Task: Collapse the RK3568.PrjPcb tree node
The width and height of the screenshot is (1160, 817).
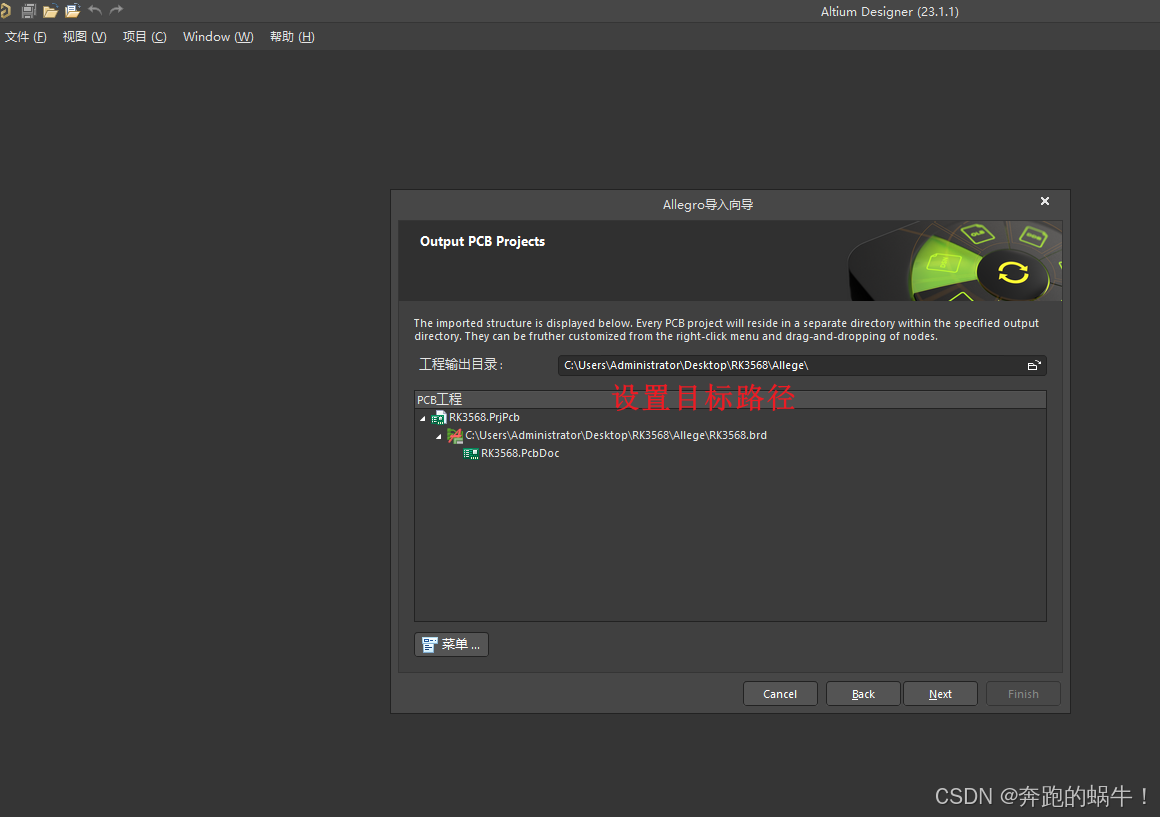Action: tap(422, 418)
